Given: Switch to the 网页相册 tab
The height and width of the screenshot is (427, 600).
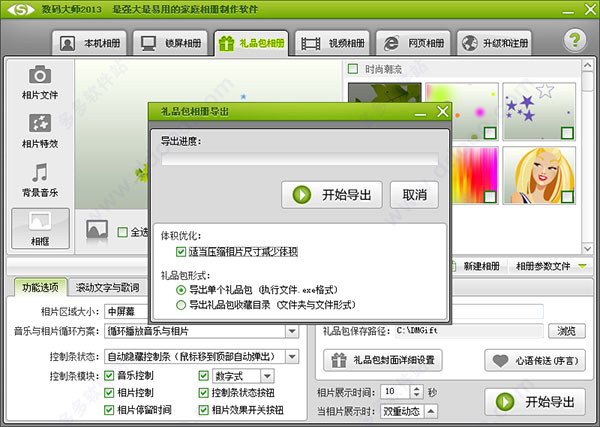Looking at the screenshot, I should tap(413, 43).
